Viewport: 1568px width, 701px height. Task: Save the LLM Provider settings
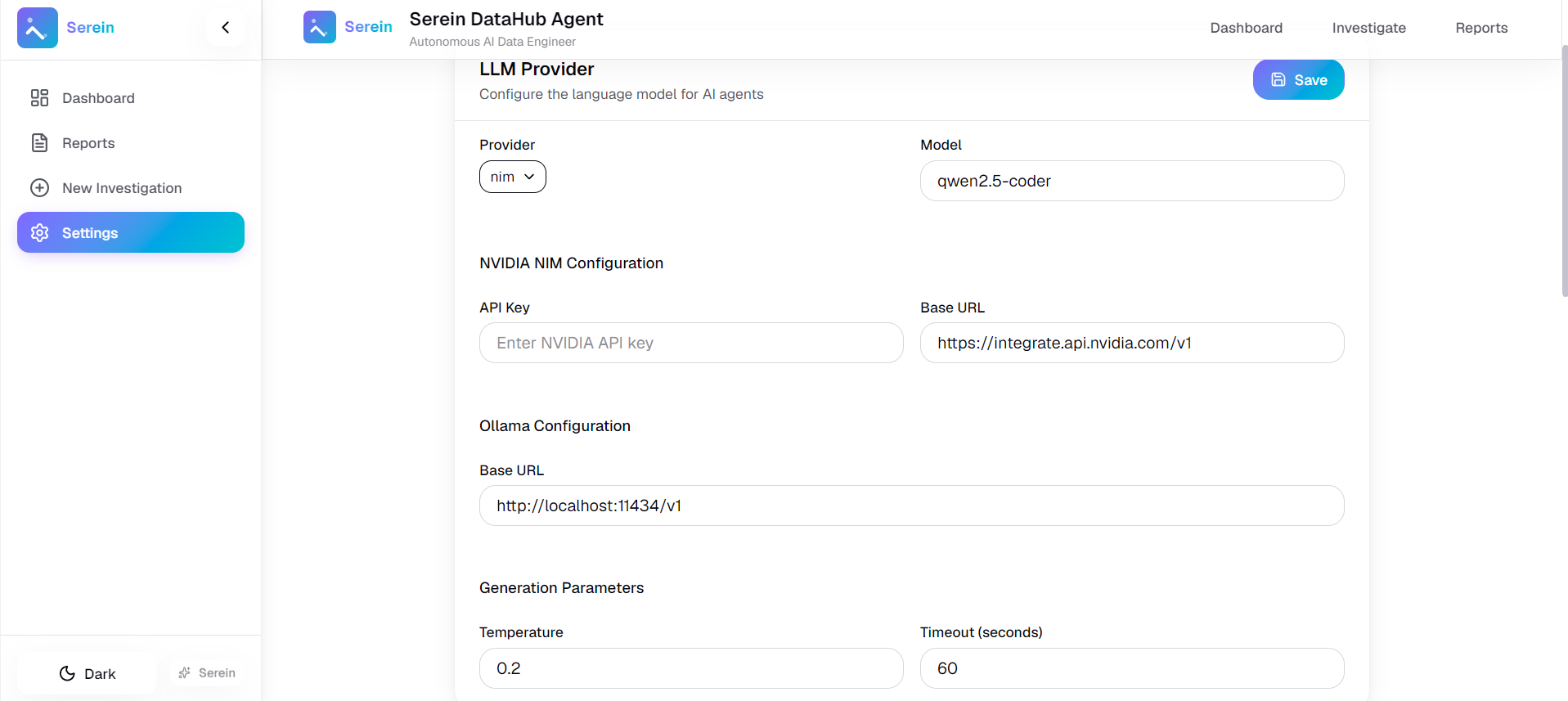(1299, 80)
